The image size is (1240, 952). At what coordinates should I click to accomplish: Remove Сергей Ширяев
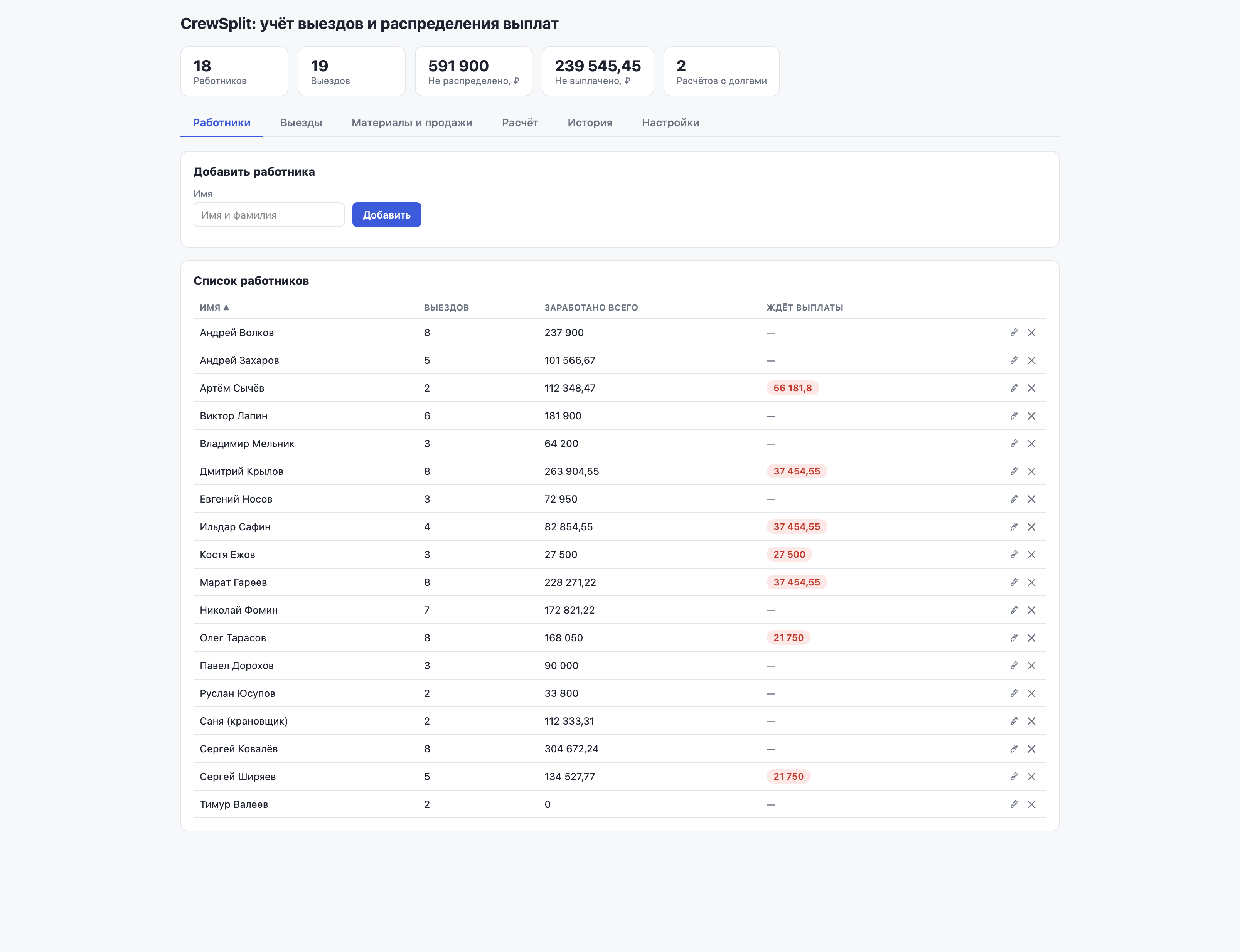tap(1031, 777)
